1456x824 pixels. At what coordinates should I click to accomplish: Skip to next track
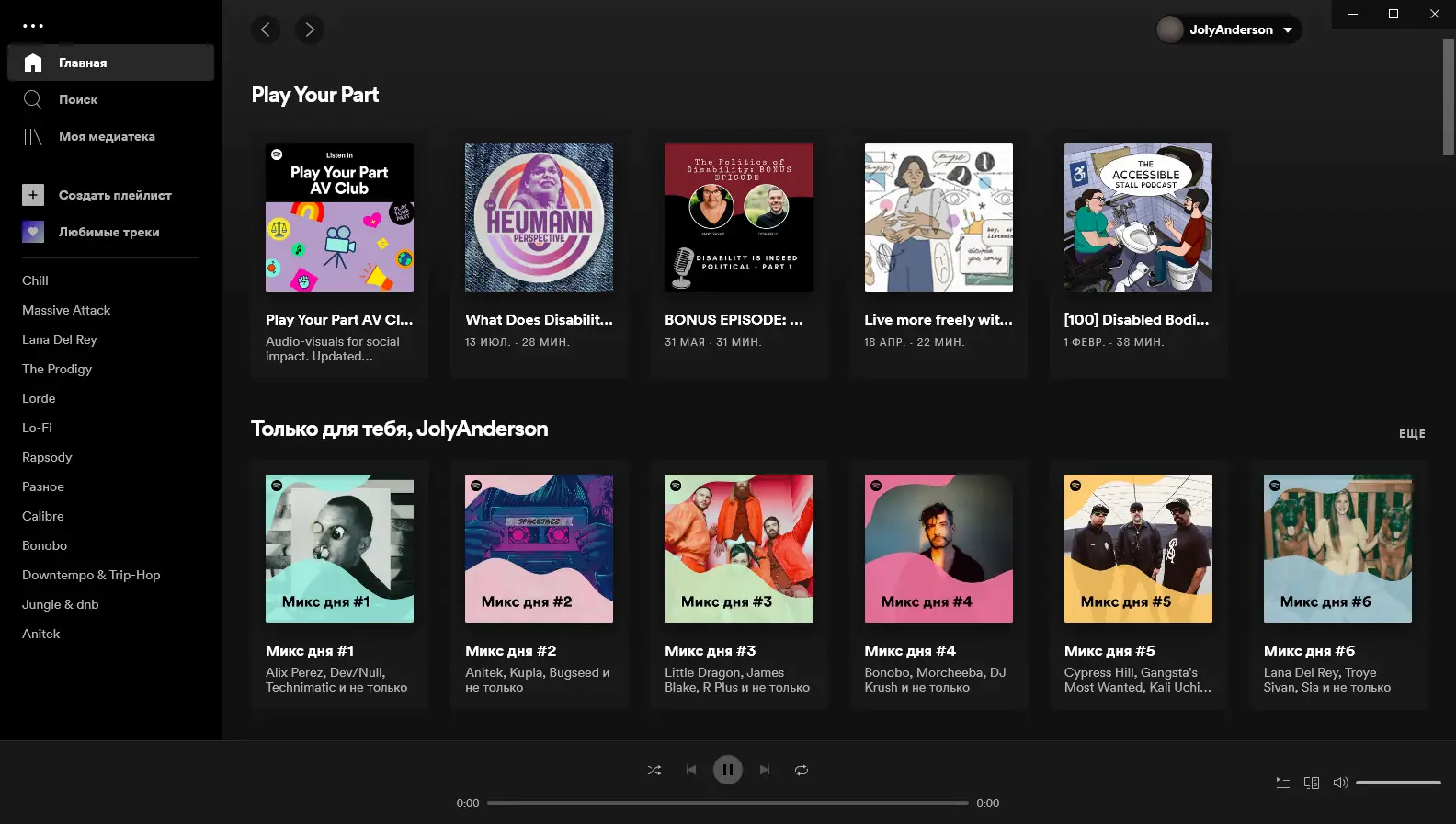point(765,770)
